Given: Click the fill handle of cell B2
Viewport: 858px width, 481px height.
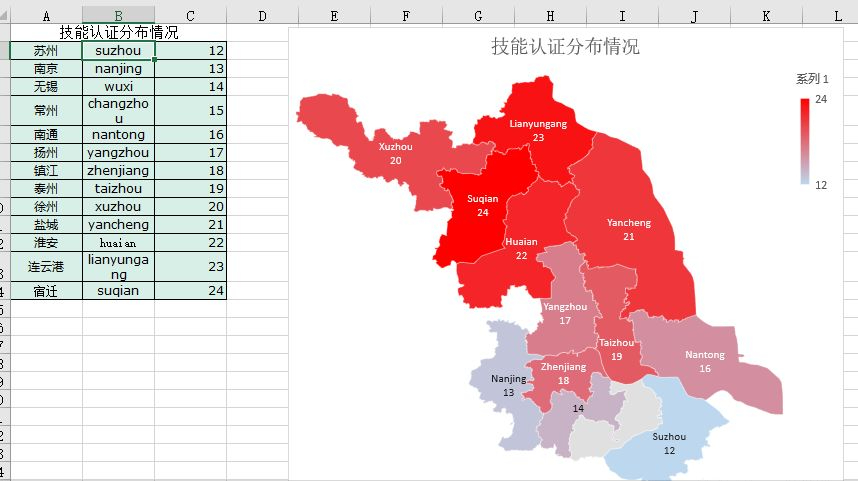Looking at the screenshot, I should click(x=155, y=60).
